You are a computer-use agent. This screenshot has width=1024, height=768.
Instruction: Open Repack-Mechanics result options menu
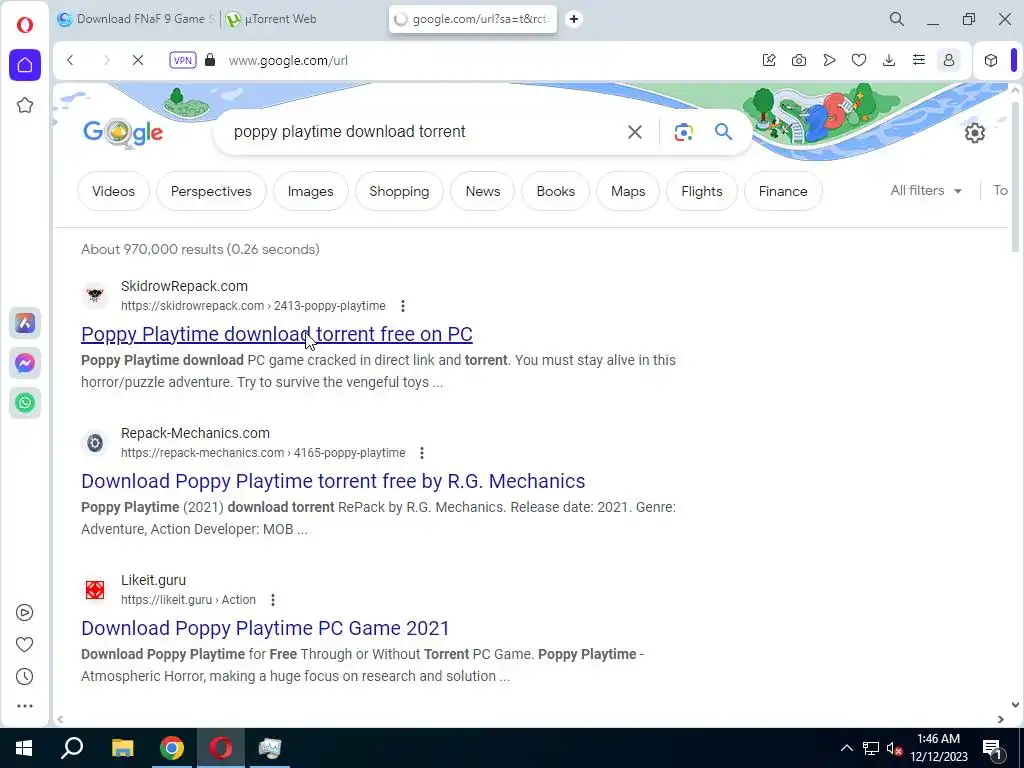(x=422, y=453)
